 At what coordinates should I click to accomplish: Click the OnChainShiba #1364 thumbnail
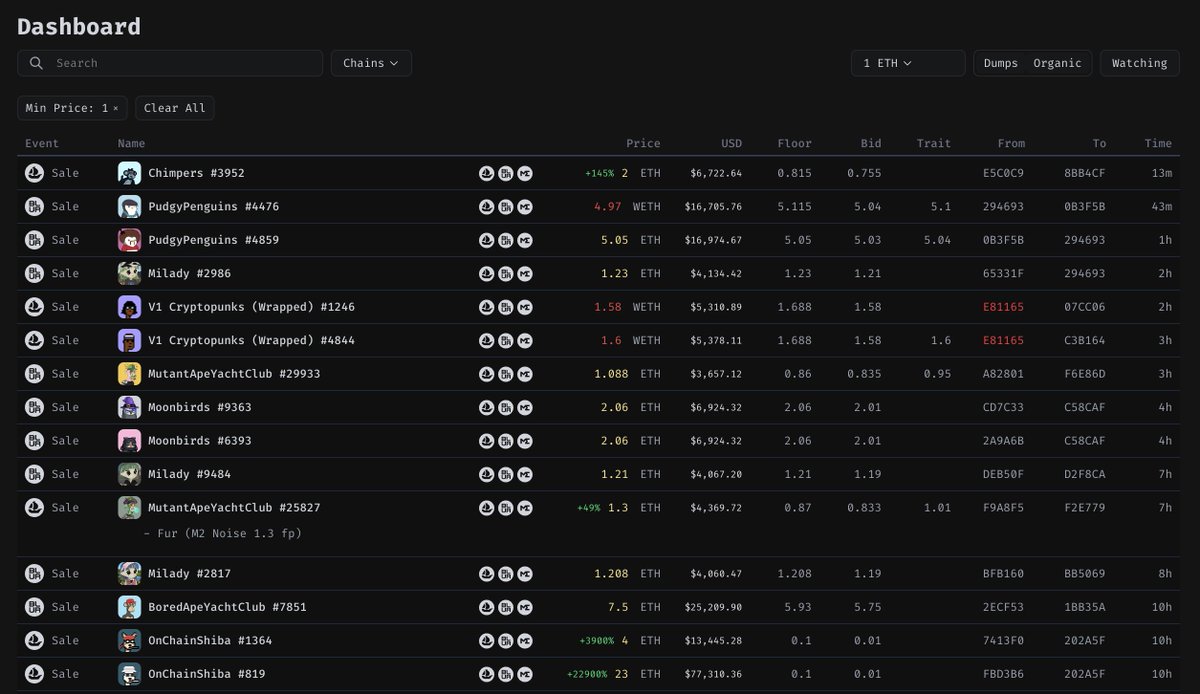pos(129,640)
